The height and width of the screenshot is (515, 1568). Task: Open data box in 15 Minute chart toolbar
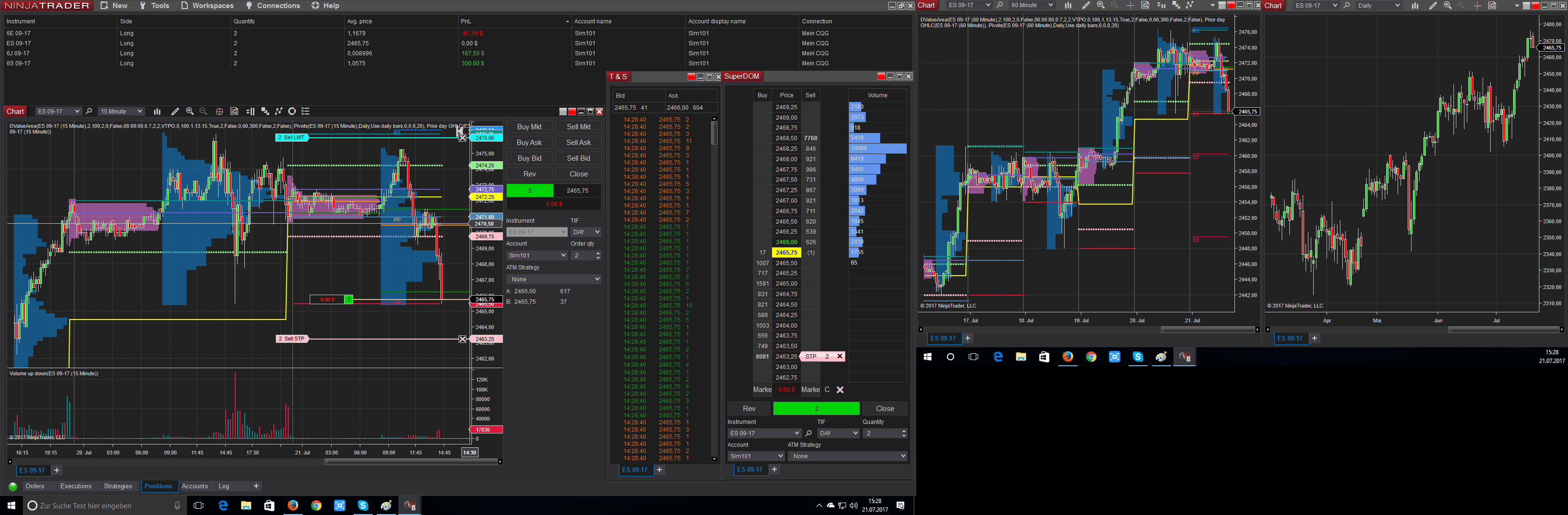point(234,111)
